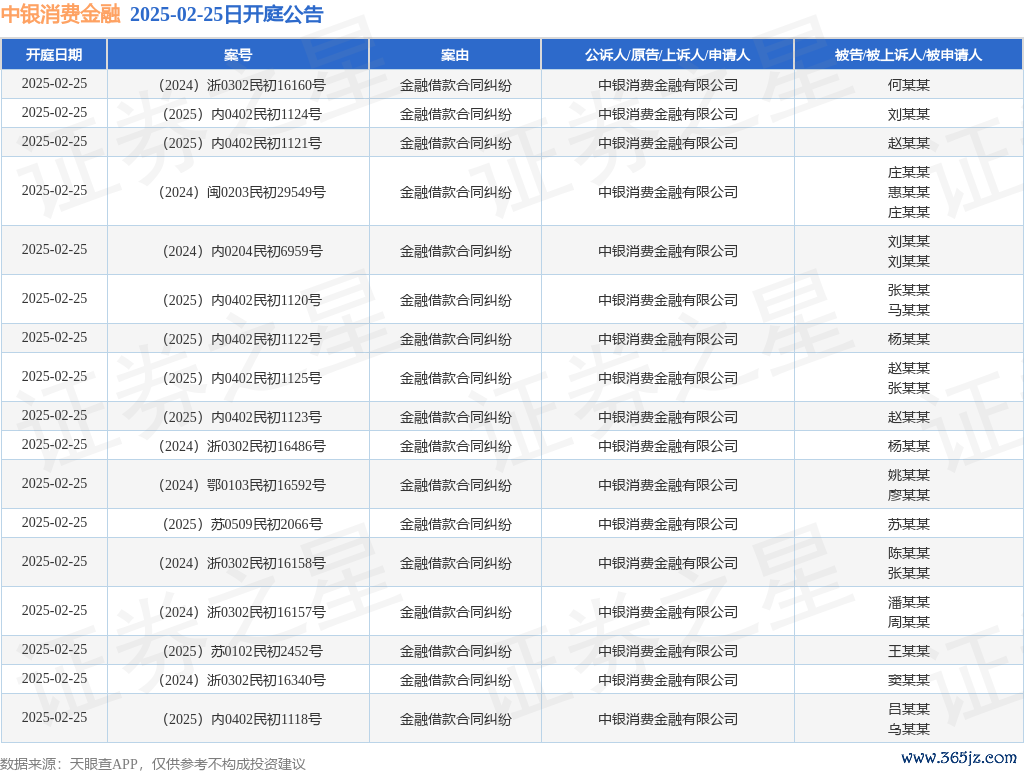Screen dimensions: 1024x773
Task: Click defendant name 王某某
Action: 908,651
